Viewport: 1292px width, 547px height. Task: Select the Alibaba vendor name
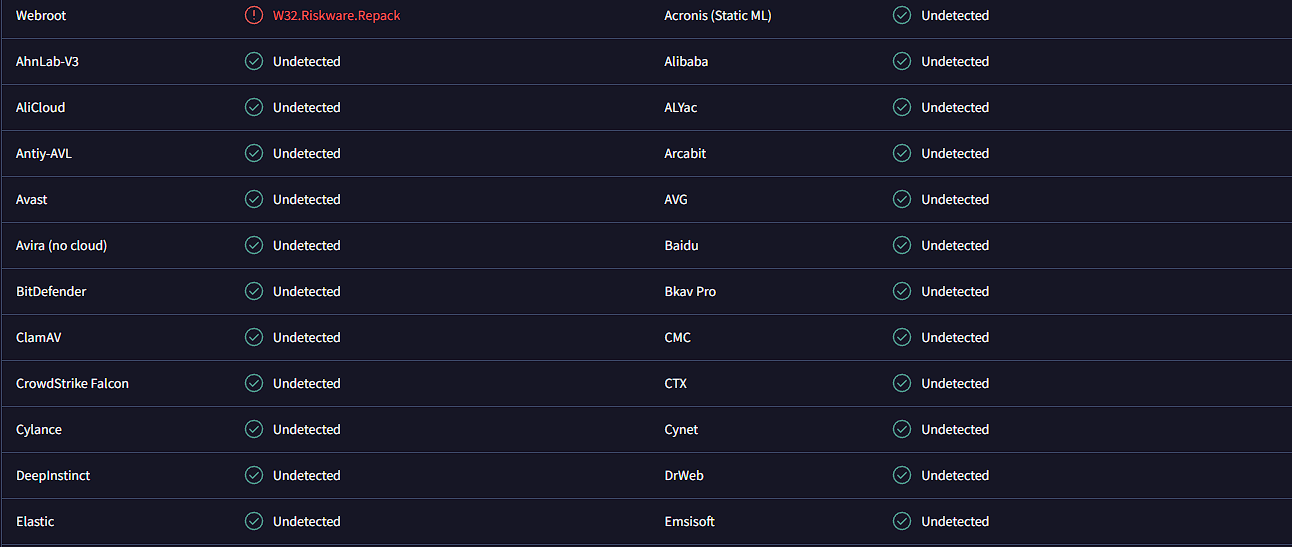click(686, 62)
